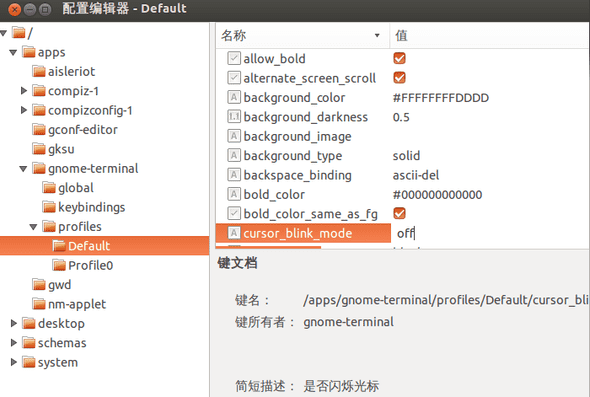Click the background_darkness value 0.5
This screenshot has height=397, width=590.
[401, 117]
